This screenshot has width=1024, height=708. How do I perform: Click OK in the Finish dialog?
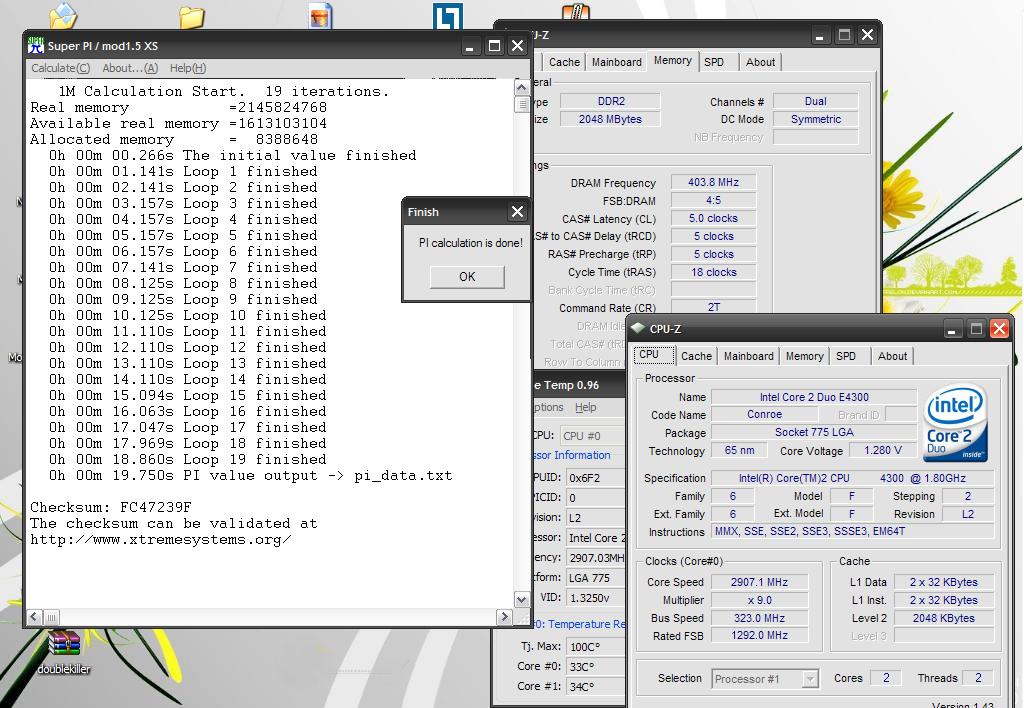[467, 276]
